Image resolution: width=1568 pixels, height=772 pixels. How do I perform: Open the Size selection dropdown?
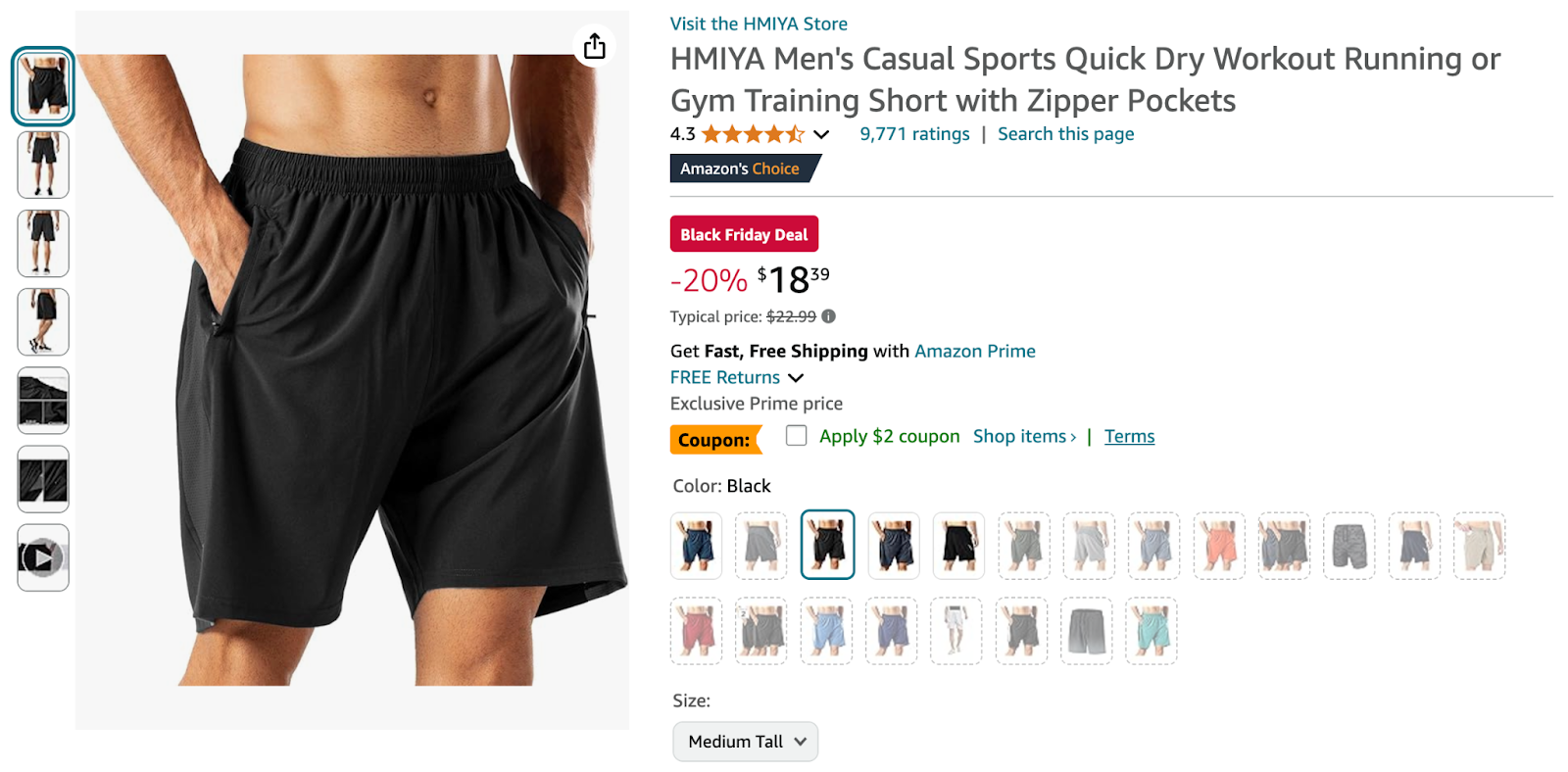point(744,742)
